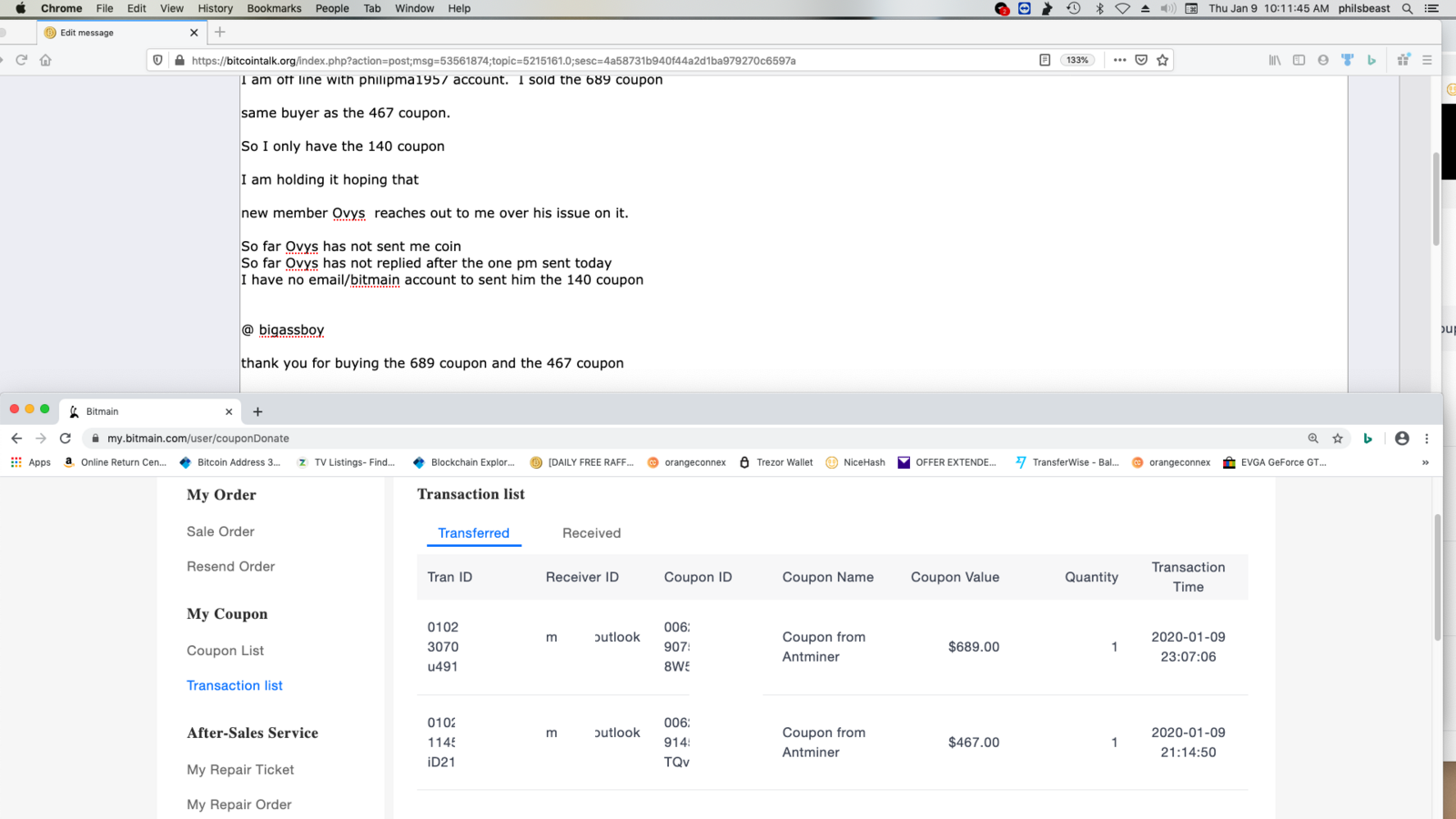Screen dimensions: 1456x819
Task: Open Transaction list in the sidebar
Action: click(x=235, y=685)
